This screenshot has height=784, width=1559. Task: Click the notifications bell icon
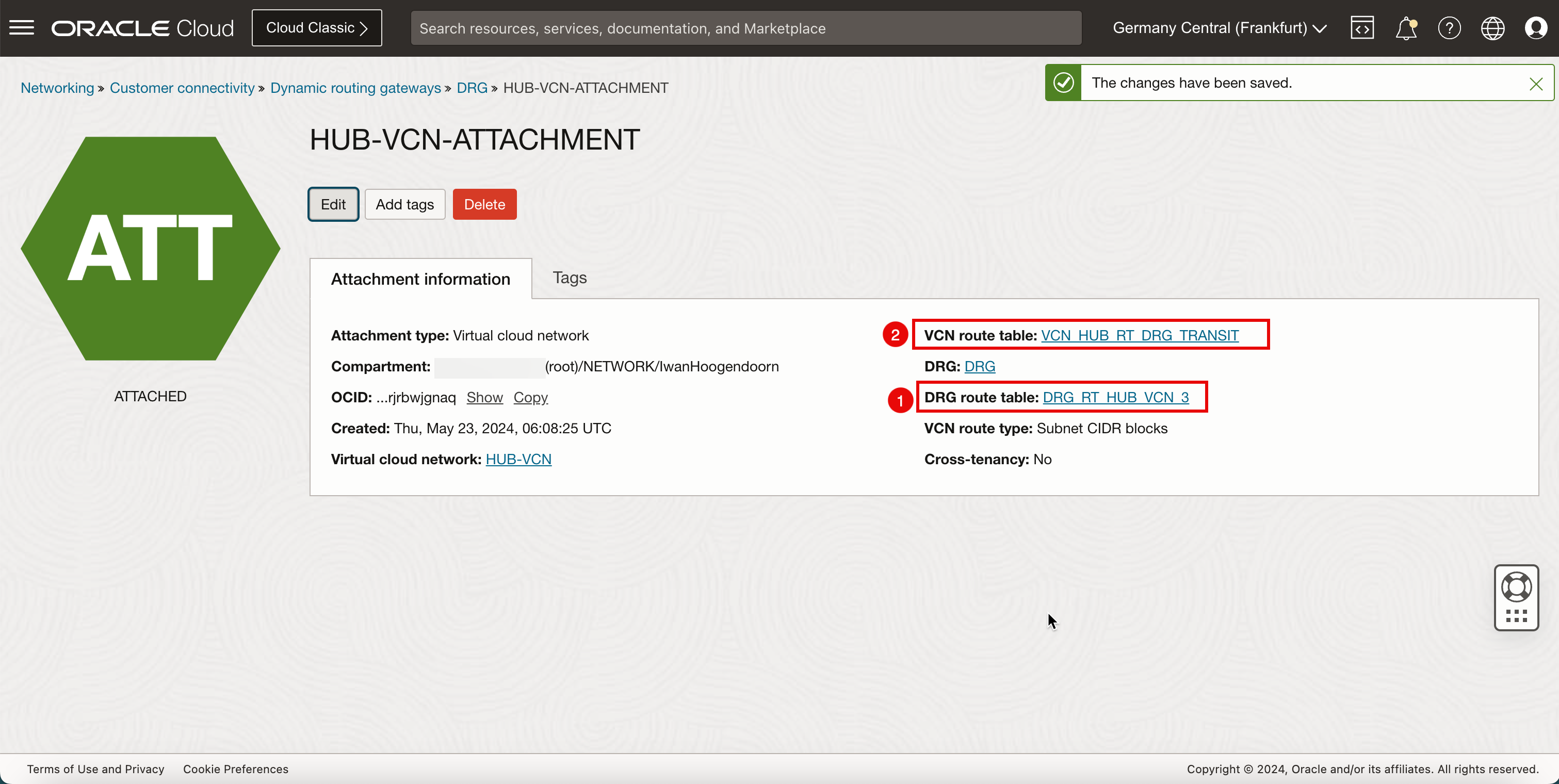pos(1405,28)
